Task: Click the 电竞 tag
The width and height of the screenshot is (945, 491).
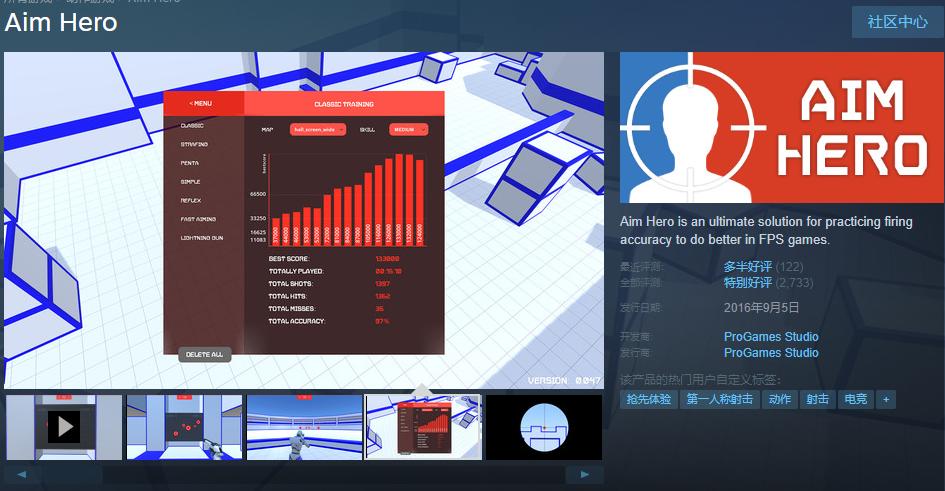Action: click(x=855, y=399)
